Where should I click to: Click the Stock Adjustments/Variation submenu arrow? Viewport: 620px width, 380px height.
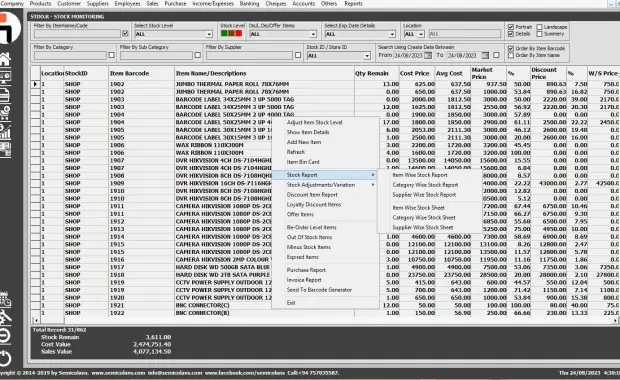coord(372,185)
